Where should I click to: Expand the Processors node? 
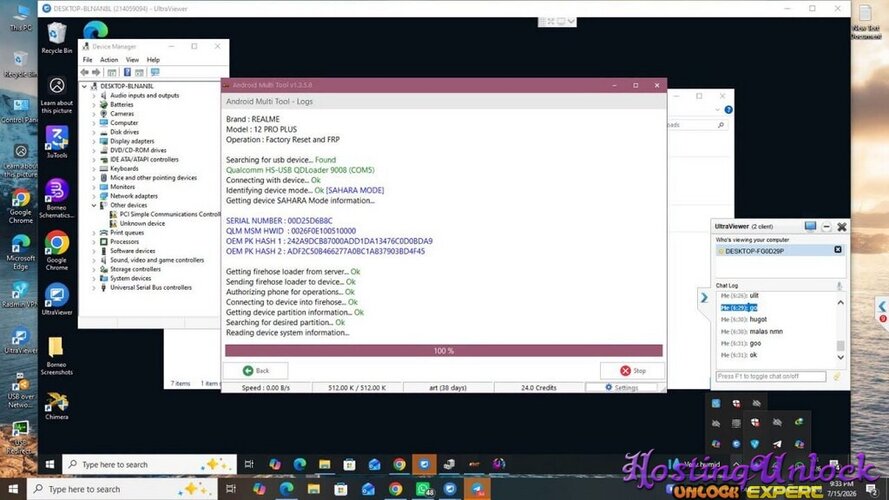[x=94, y=241]
